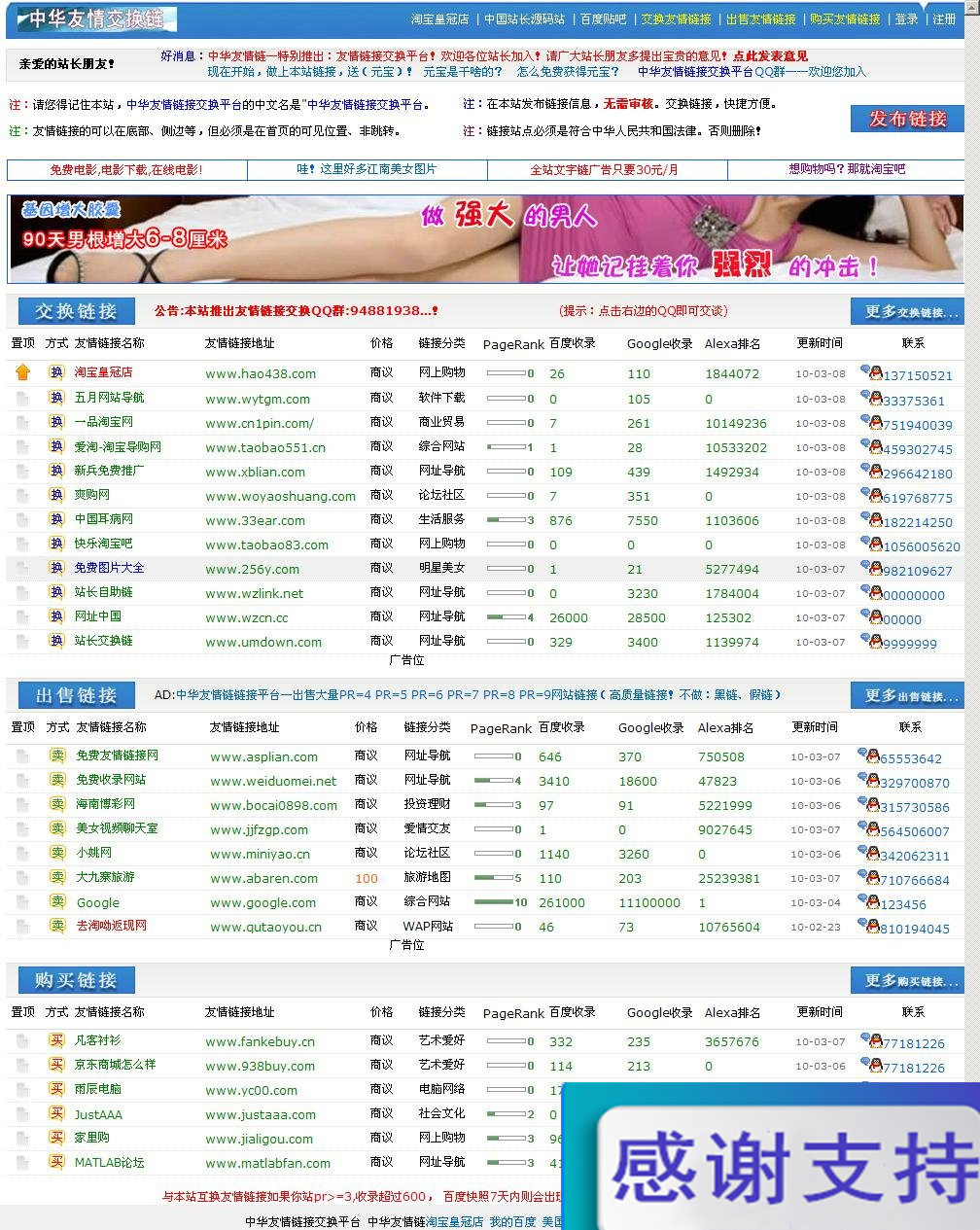Image resolution: width=980 pixels, height=1230 pixels.
Task: Click the 换 icon beside 站长自助链
Action: (56, 591)
